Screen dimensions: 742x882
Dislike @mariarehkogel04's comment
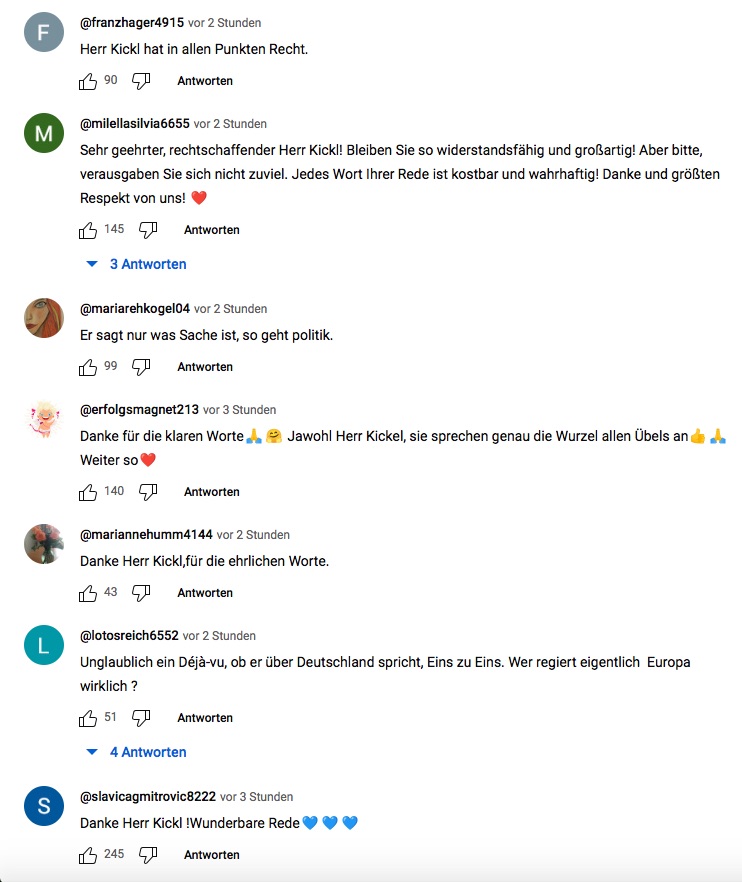141,367
